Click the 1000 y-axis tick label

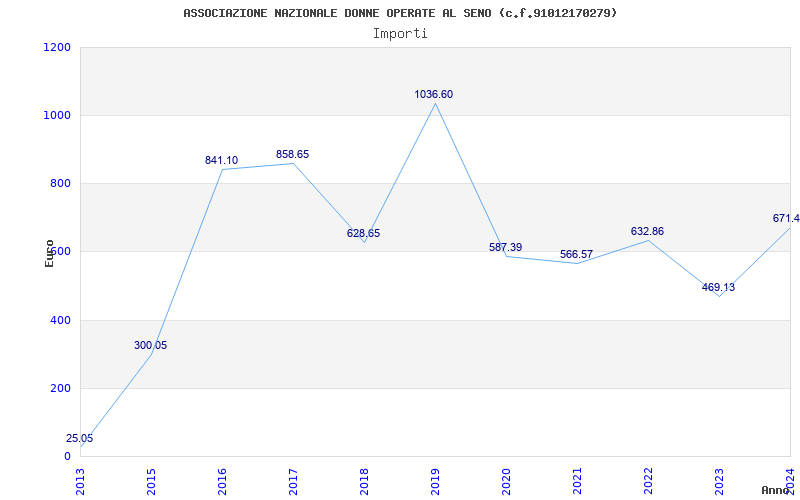57,115
